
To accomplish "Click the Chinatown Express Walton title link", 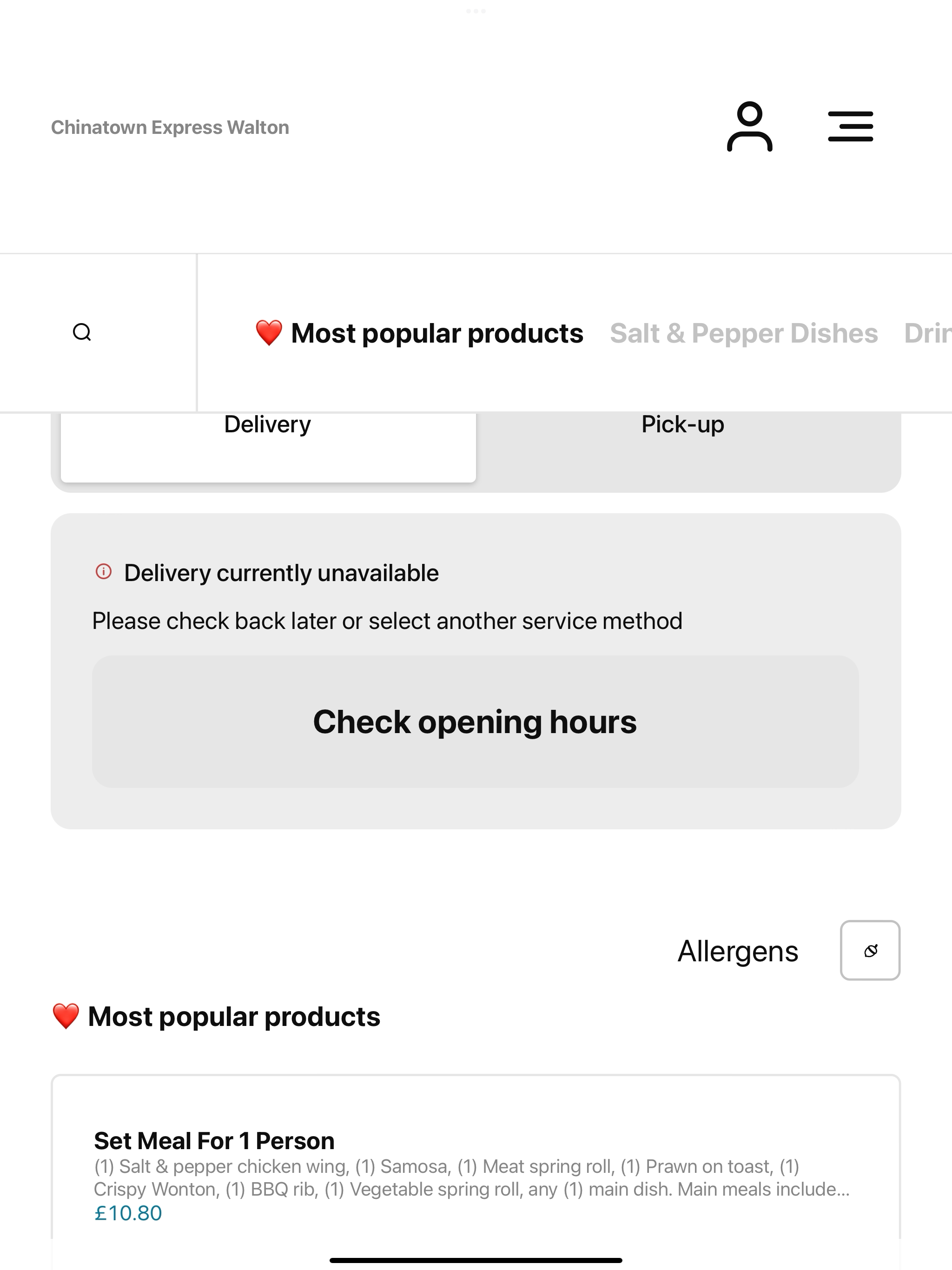I will (170, 127).
